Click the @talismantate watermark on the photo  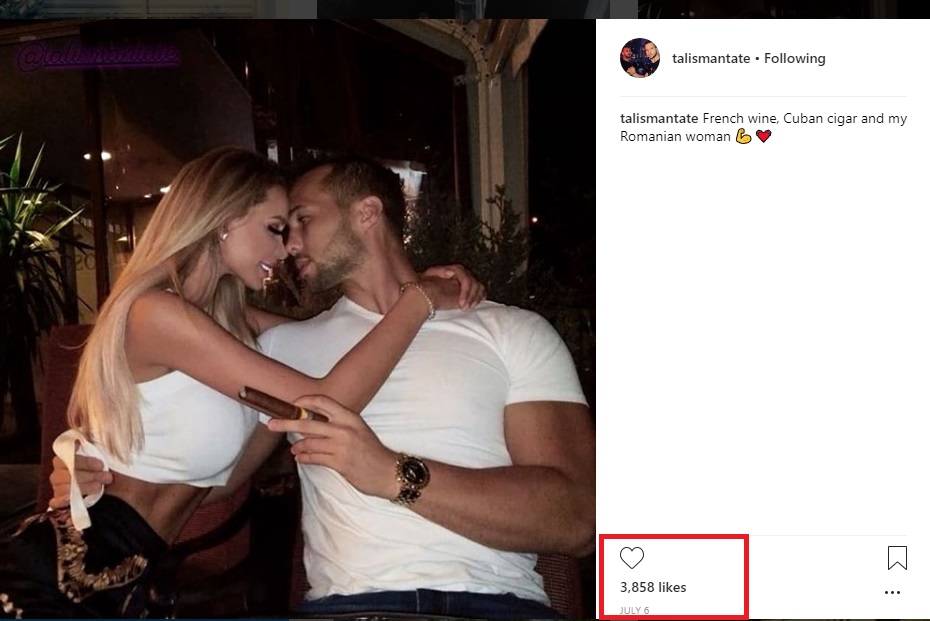coord(97,56)
